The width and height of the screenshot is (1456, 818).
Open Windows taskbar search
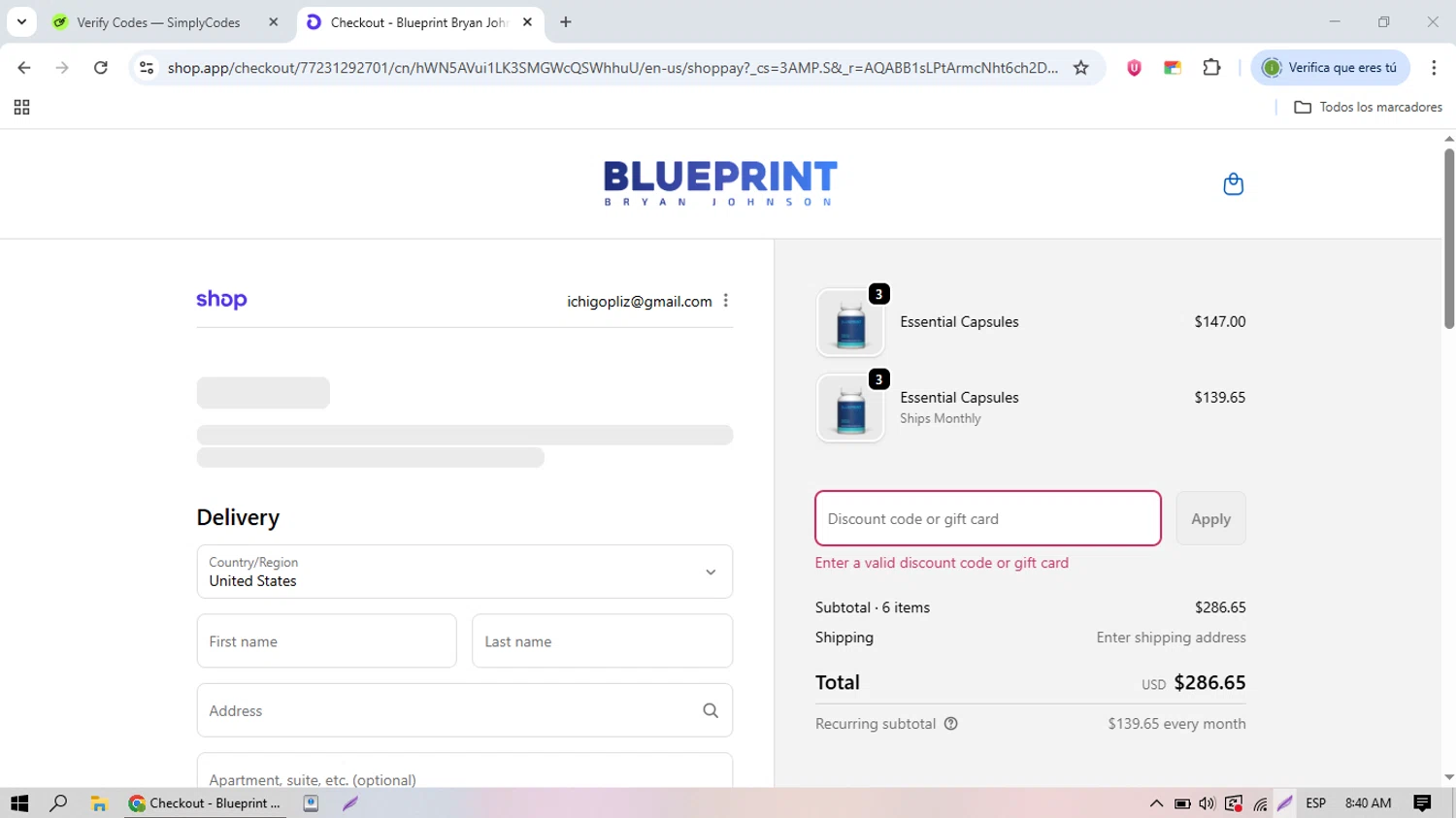tap(58, 803)
